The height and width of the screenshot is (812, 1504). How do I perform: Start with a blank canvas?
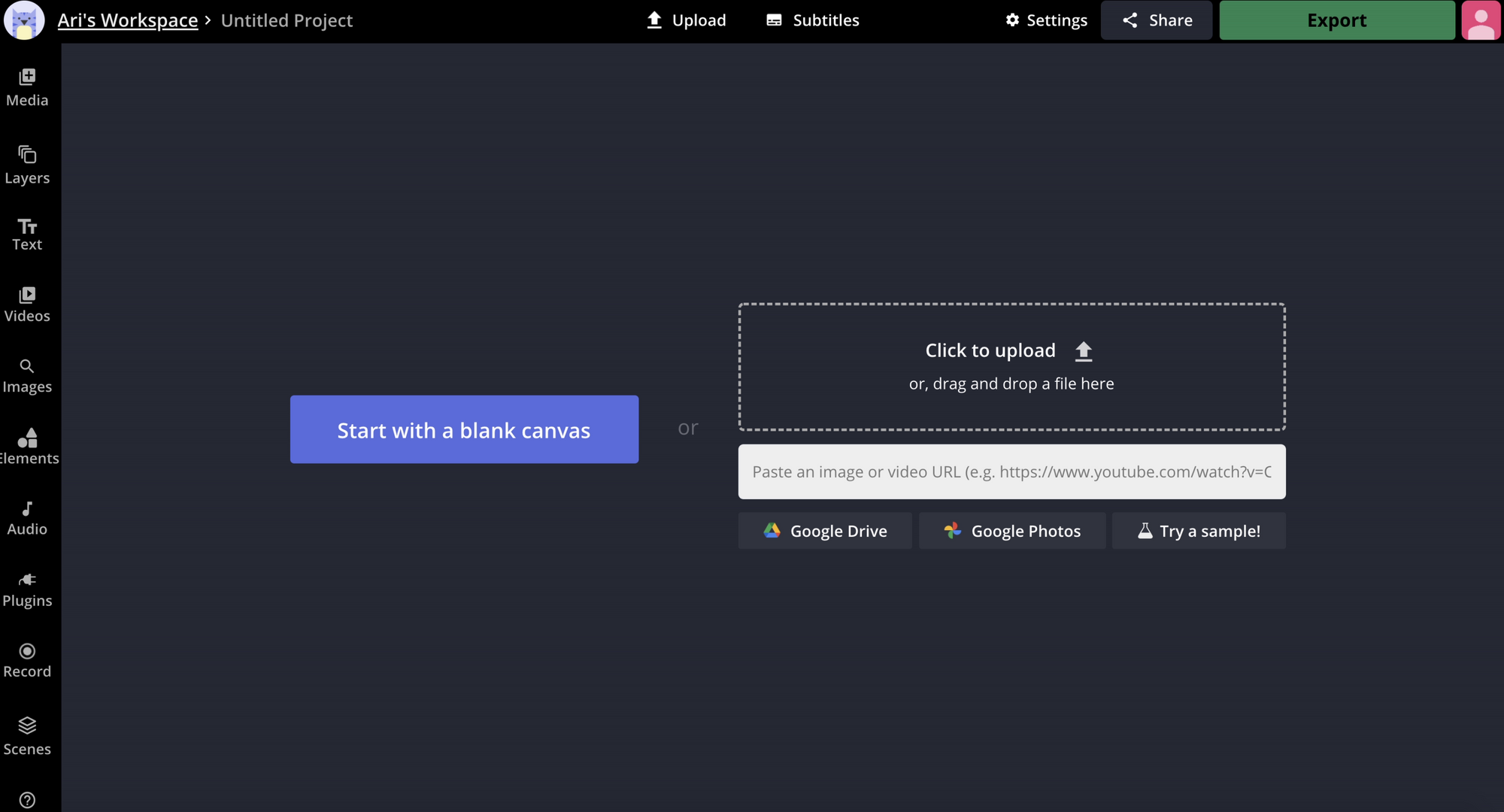point(464,429)
